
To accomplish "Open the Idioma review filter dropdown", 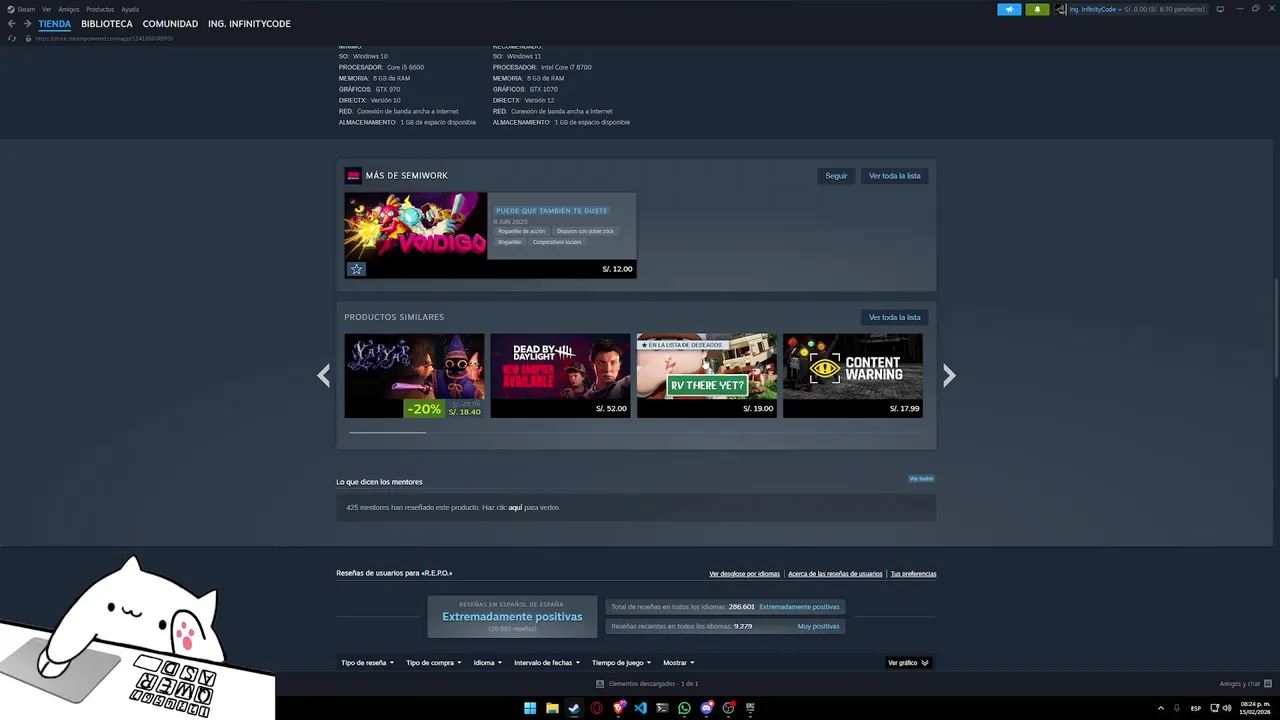I will [x=487, y=663].
